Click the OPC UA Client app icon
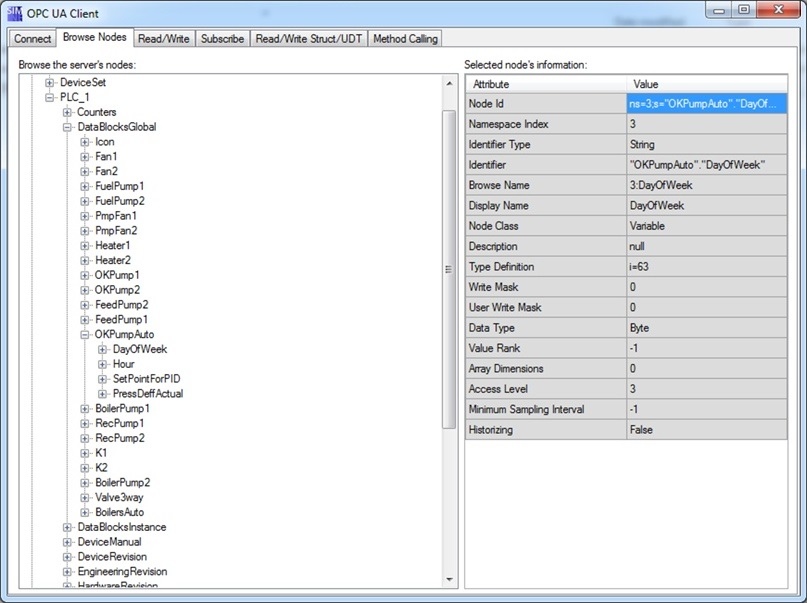Screen dimensions: 807x603 [14, 13]
